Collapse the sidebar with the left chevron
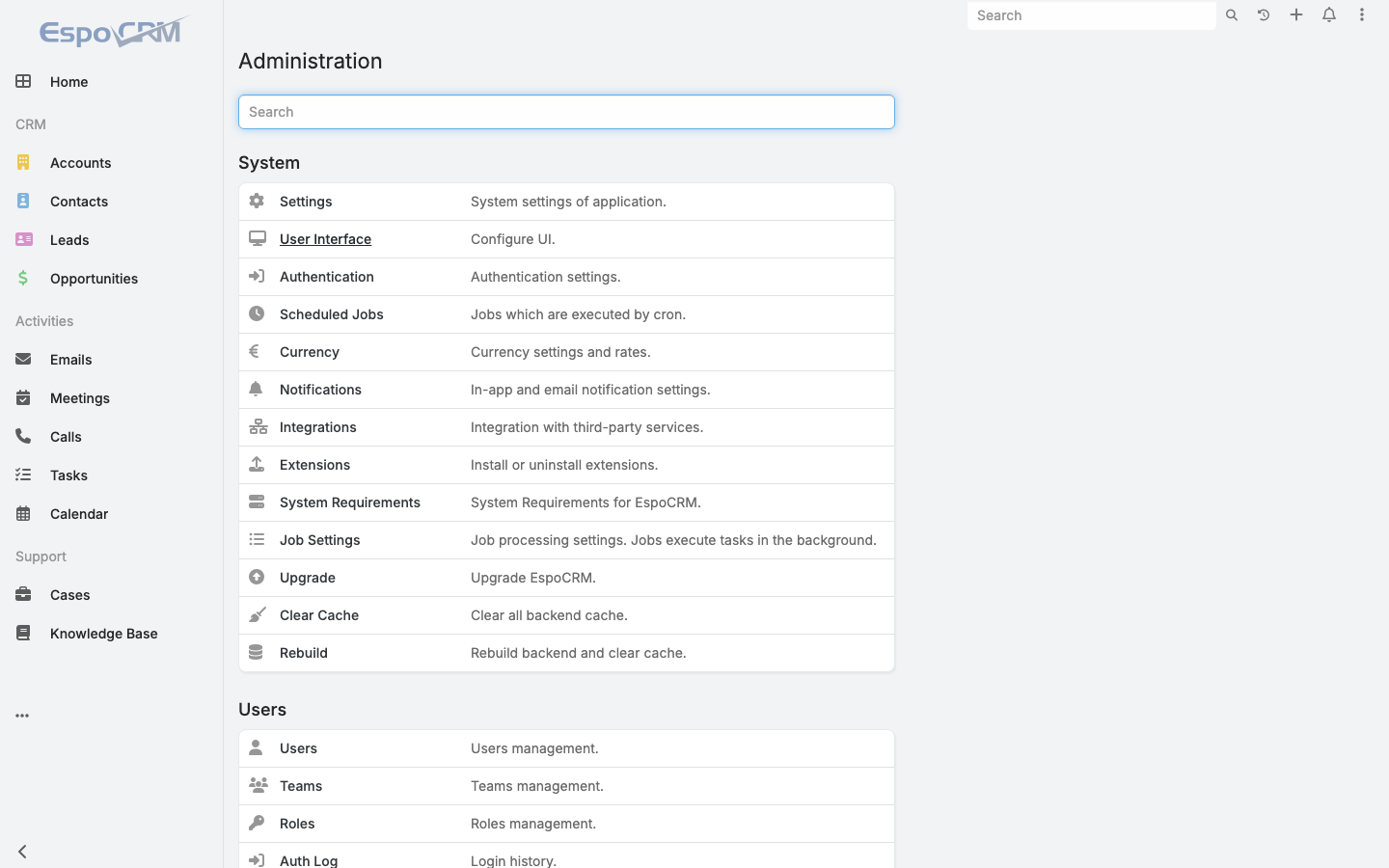1389x868 pixels. [x=22, y=852]
